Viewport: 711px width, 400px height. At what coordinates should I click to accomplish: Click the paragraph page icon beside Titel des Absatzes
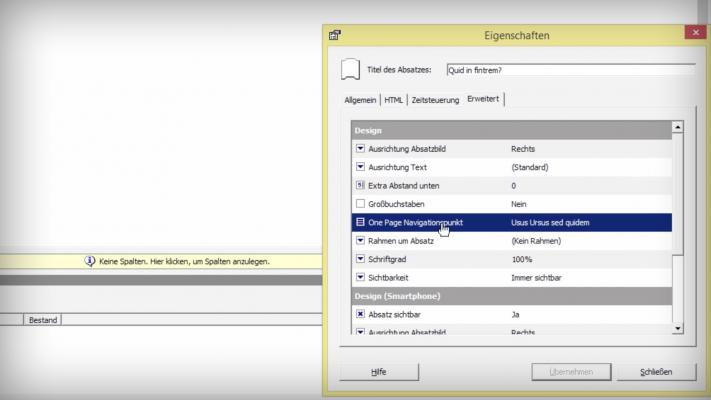(350, 69)
